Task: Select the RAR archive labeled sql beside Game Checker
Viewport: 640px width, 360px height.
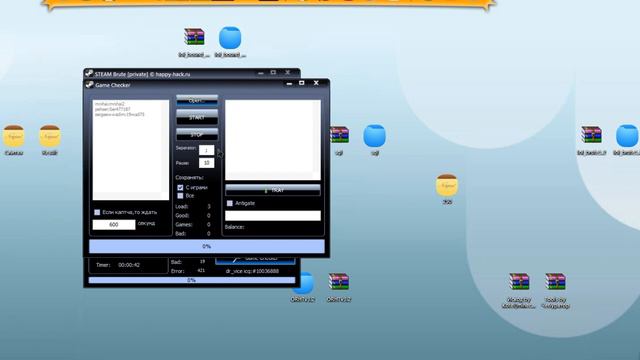Action: point(340,135)
